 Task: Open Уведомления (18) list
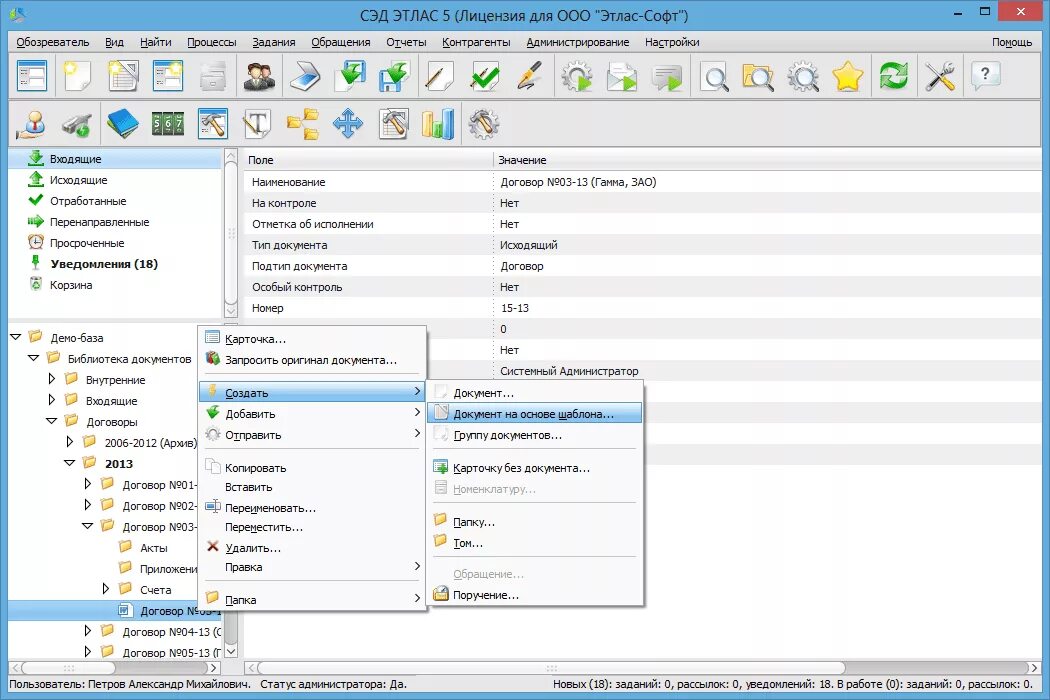[x=104, y=264]
